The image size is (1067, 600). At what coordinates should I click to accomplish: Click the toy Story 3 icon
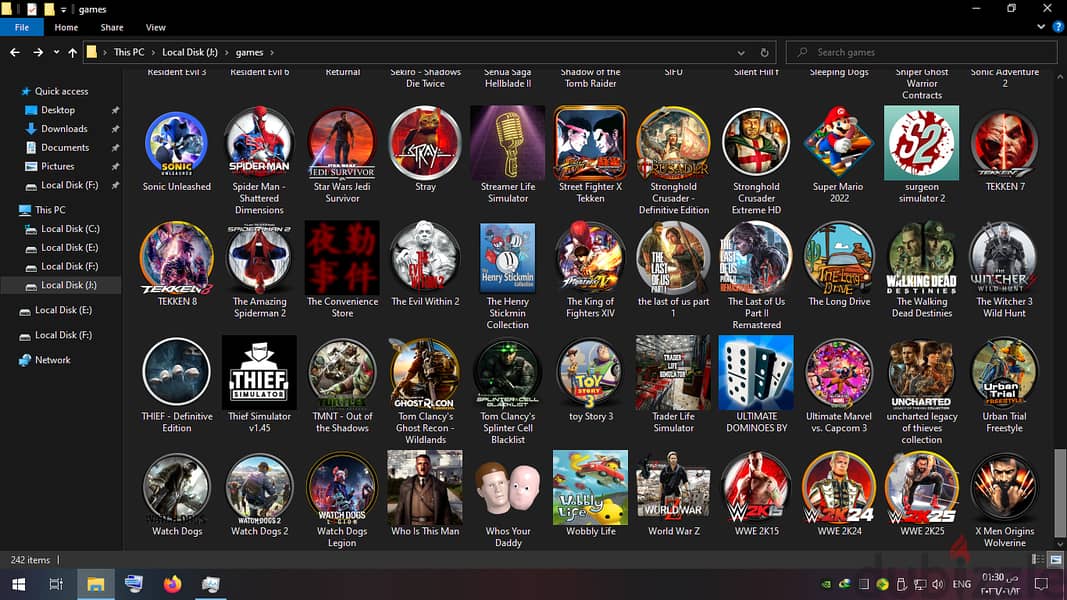(591, 373)
